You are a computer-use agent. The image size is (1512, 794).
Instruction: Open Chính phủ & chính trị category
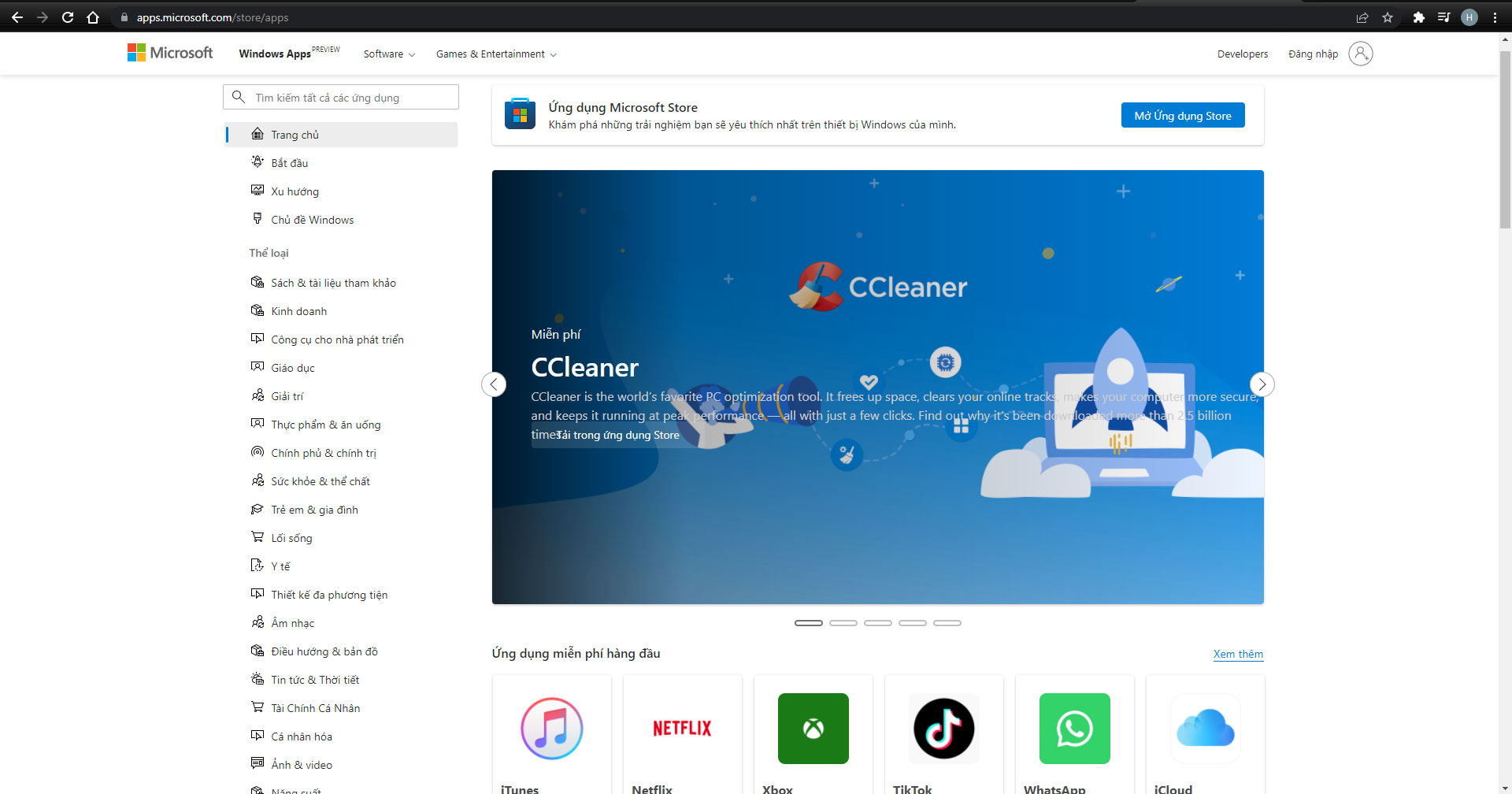341,453
